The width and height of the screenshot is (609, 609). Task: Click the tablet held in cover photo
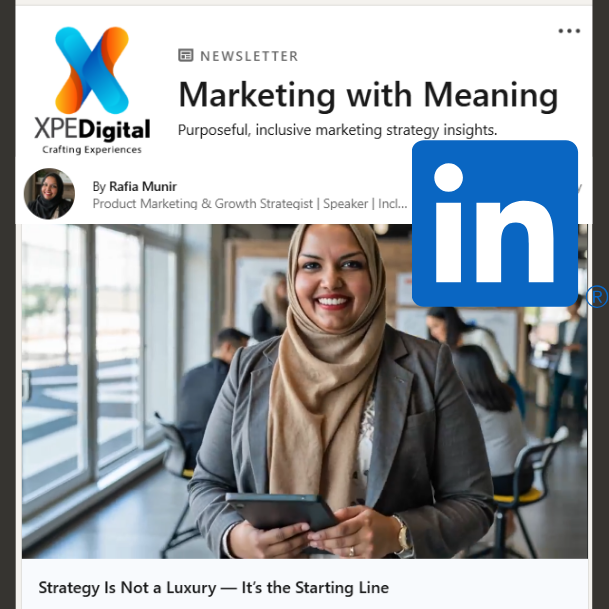281,512
